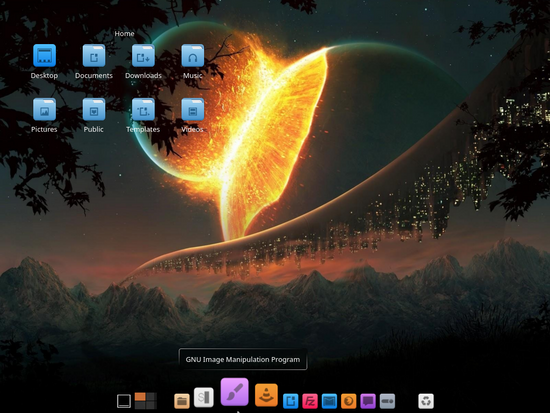Viewport: 550px width, 413px height.
Task: Launch the white S text editor dock icon
Action: coord(204,397)
